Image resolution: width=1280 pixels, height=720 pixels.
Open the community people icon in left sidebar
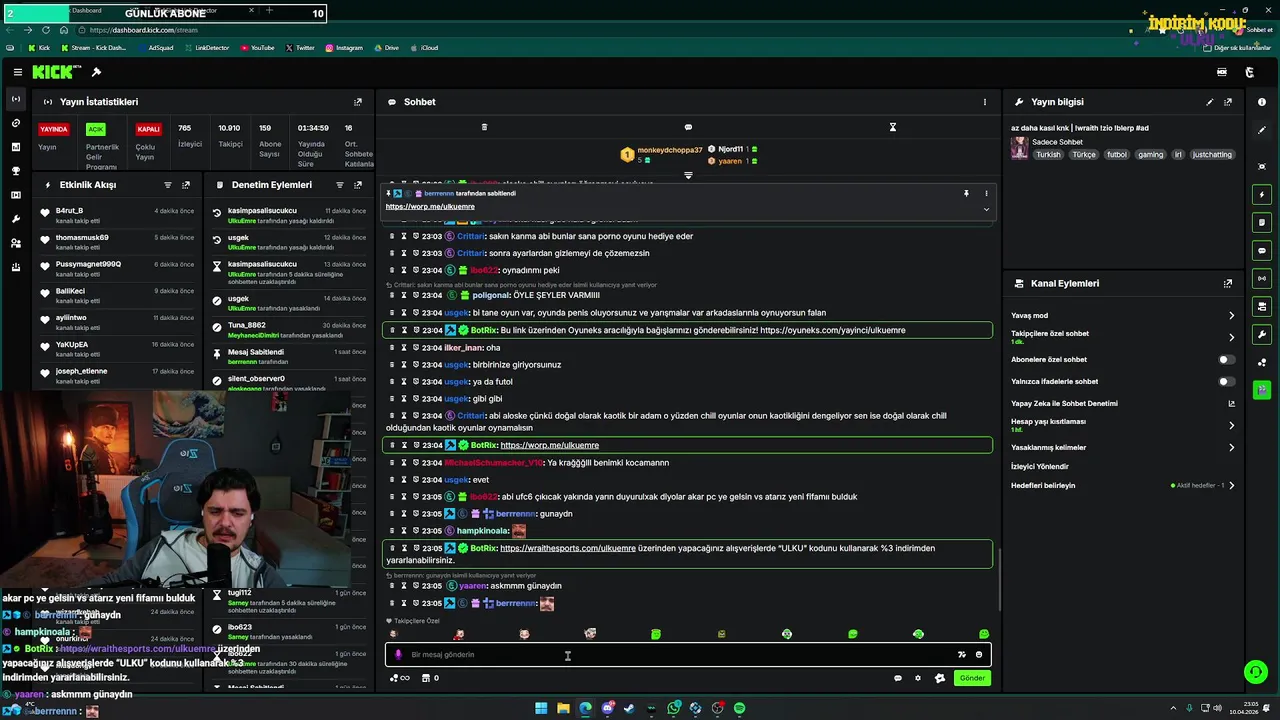(15, 243)
